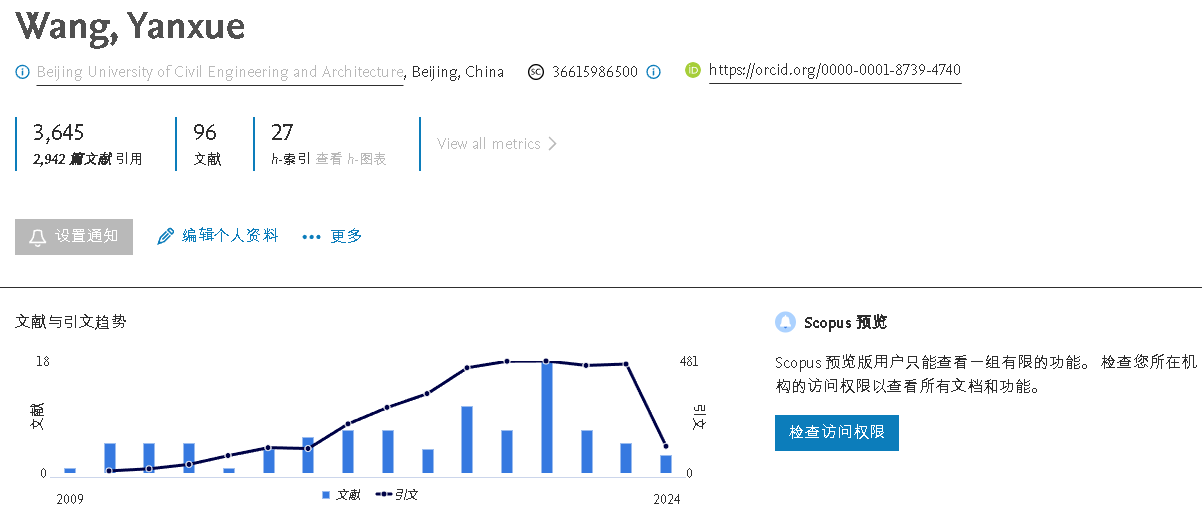Open the Beijing University of Civil Engineering link

coord(220,72)
